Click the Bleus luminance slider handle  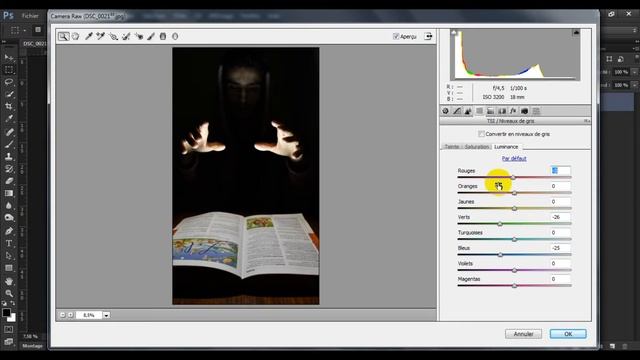tap(500, 255)
